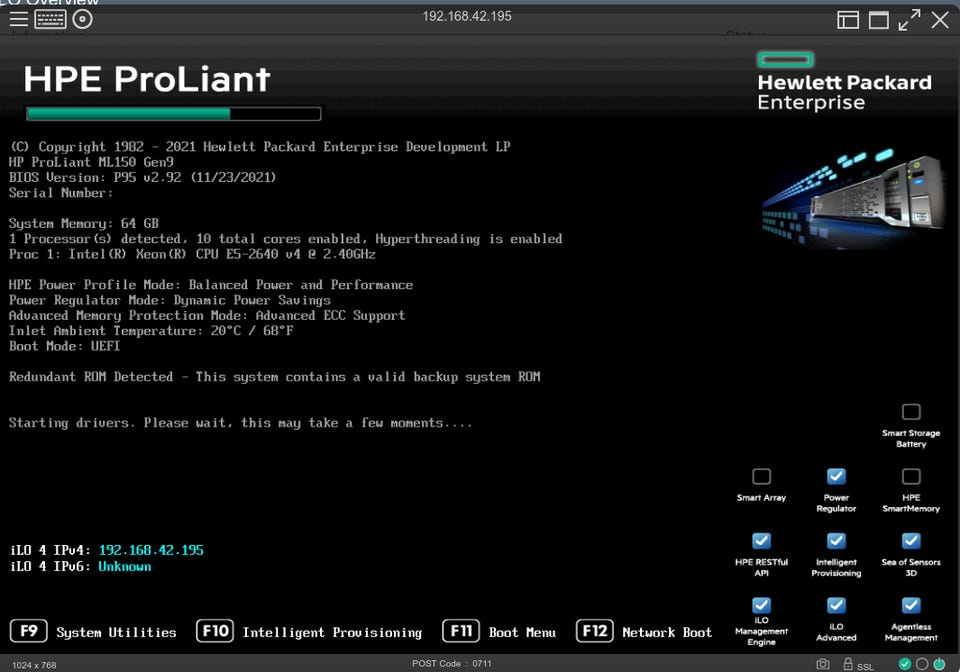Click the ProLiant server image
This screenshot has width=960, height=672.
(855, 197)
